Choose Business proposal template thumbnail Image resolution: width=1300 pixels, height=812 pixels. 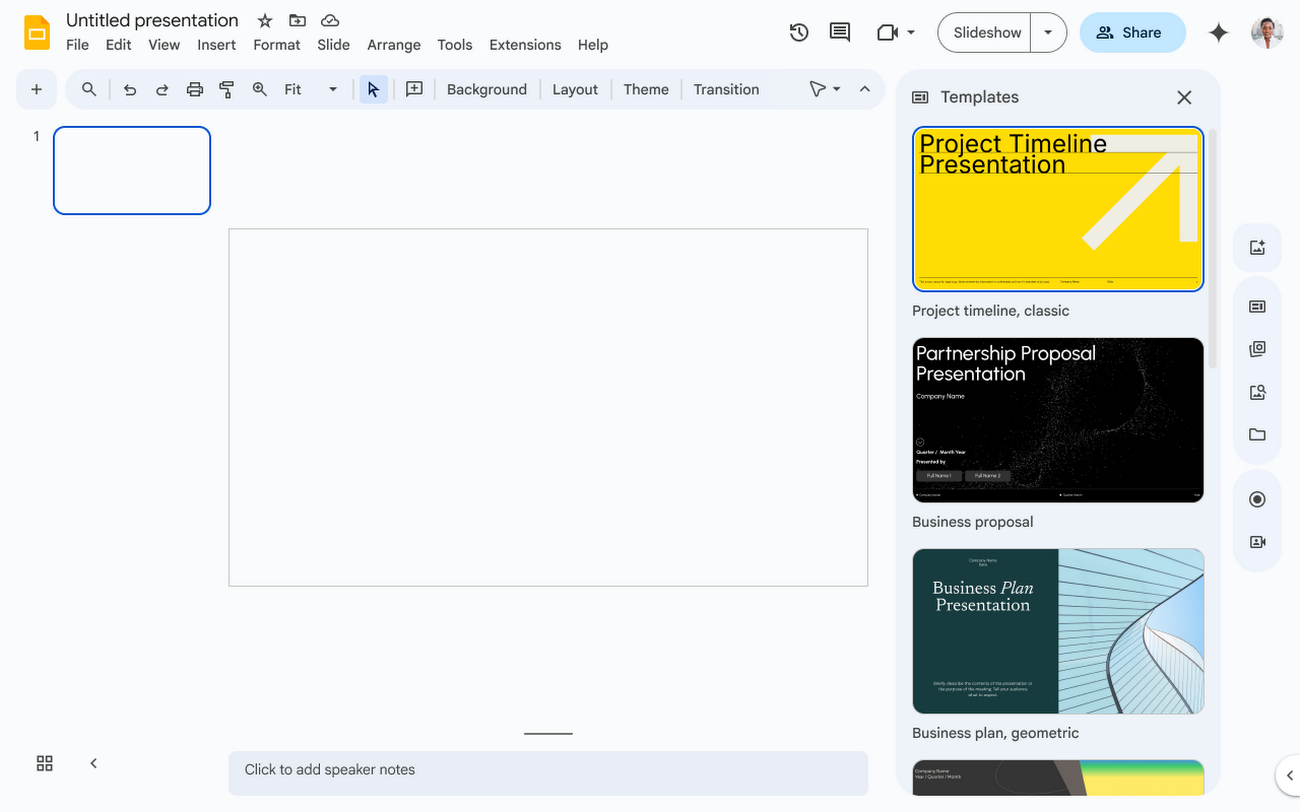[x=1058, y=420]
